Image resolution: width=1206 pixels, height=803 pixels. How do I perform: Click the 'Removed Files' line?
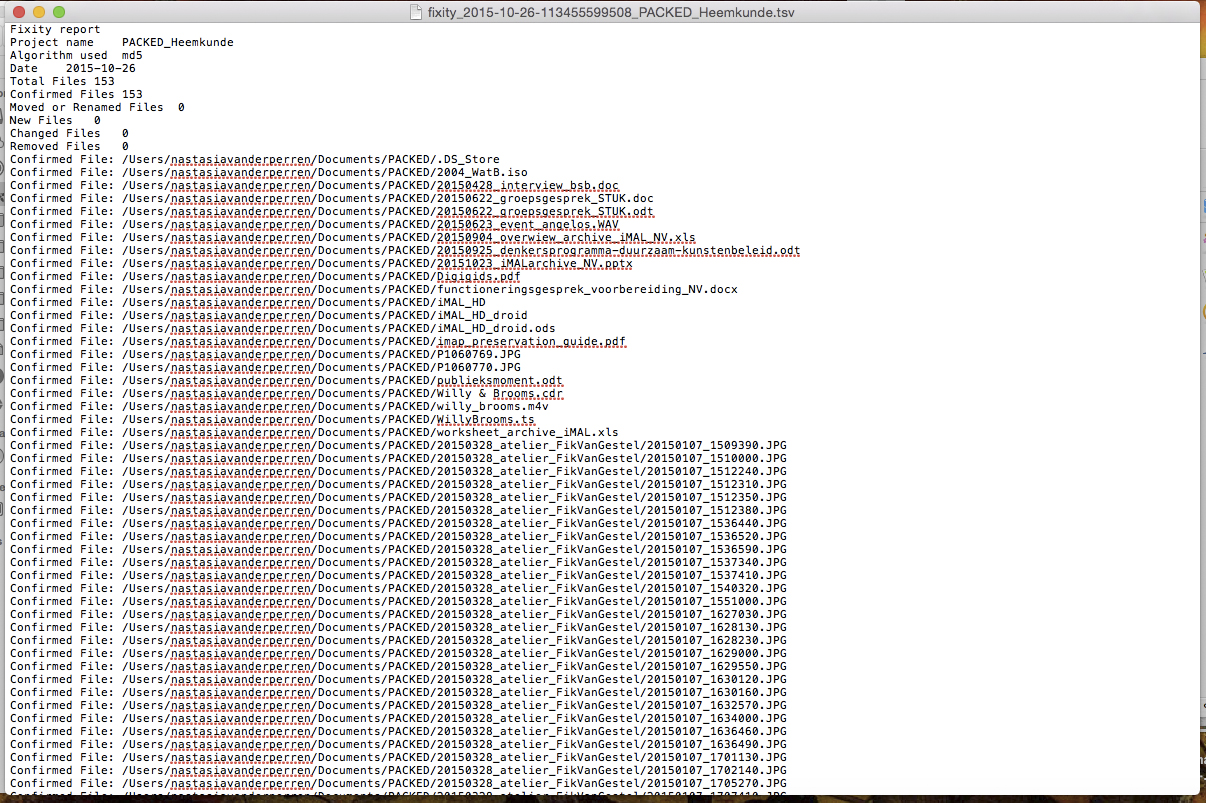[55, 147]
